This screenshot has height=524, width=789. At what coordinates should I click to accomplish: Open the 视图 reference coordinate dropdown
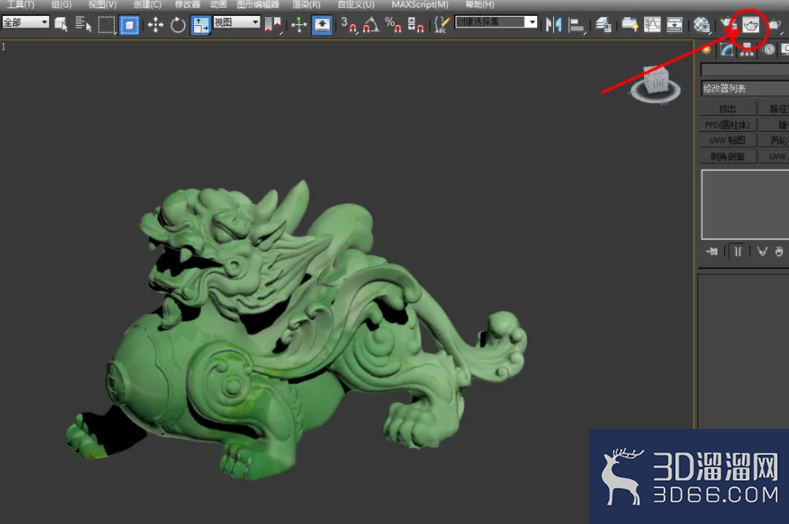[x=236, y=22]
